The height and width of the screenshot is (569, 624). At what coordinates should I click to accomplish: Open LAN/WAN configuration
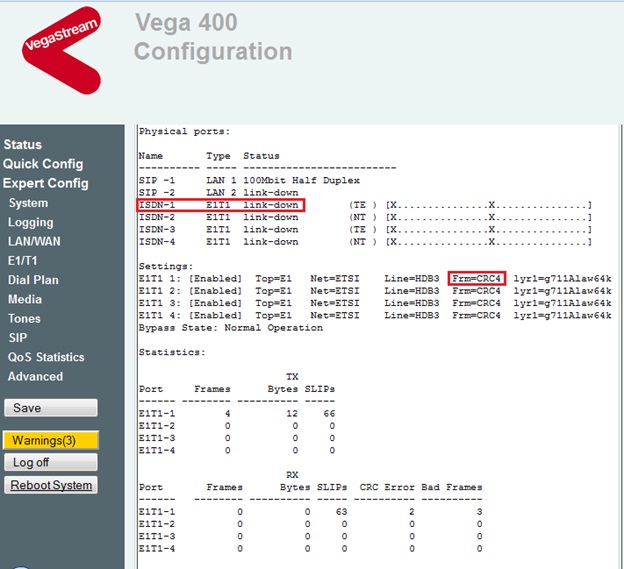click(34, 242)
